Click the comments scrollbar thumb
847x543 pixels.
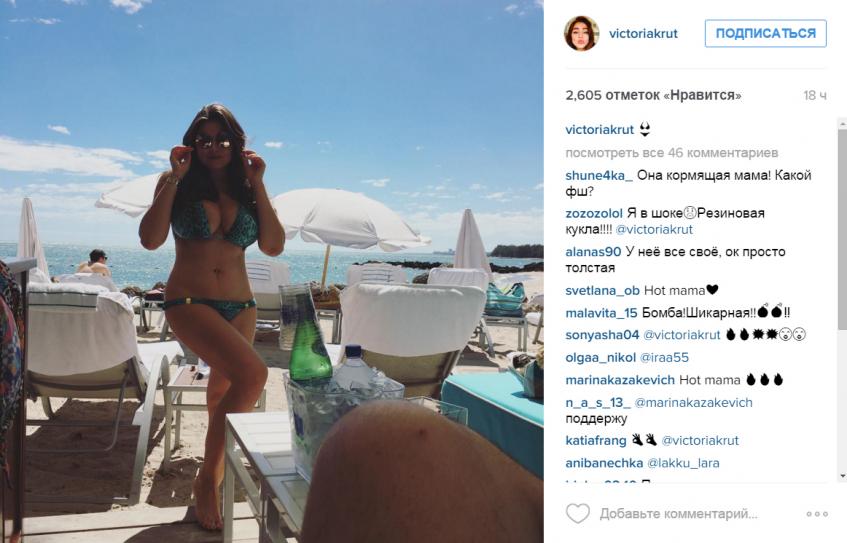pos(842,230)
